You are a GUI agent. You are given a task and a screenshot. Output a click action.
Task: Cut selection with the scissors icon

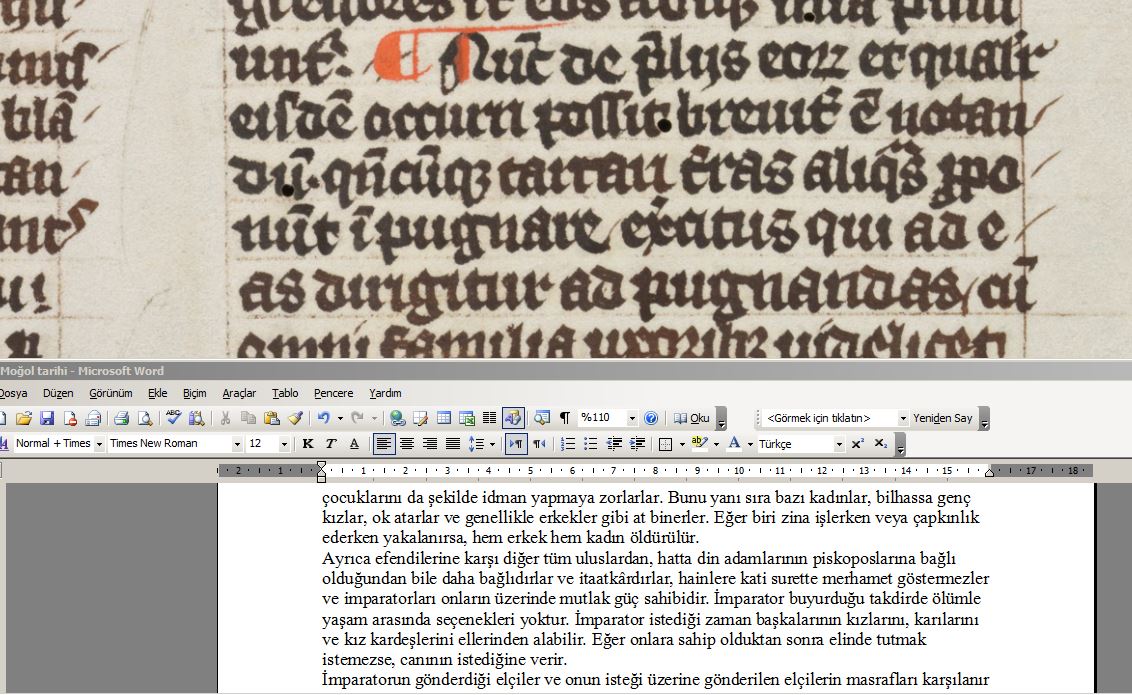(x=225, y=418)
